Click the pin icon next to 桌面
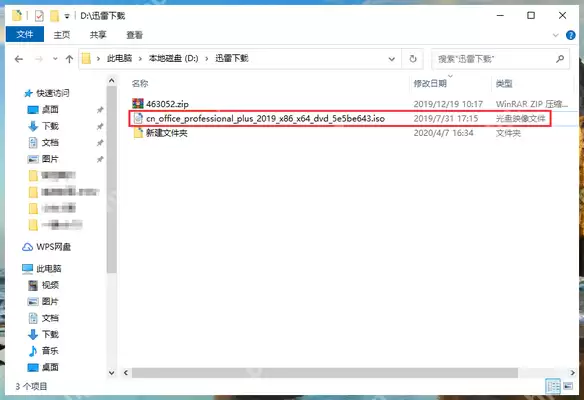The image size is (584, 400). click(100, 110)
